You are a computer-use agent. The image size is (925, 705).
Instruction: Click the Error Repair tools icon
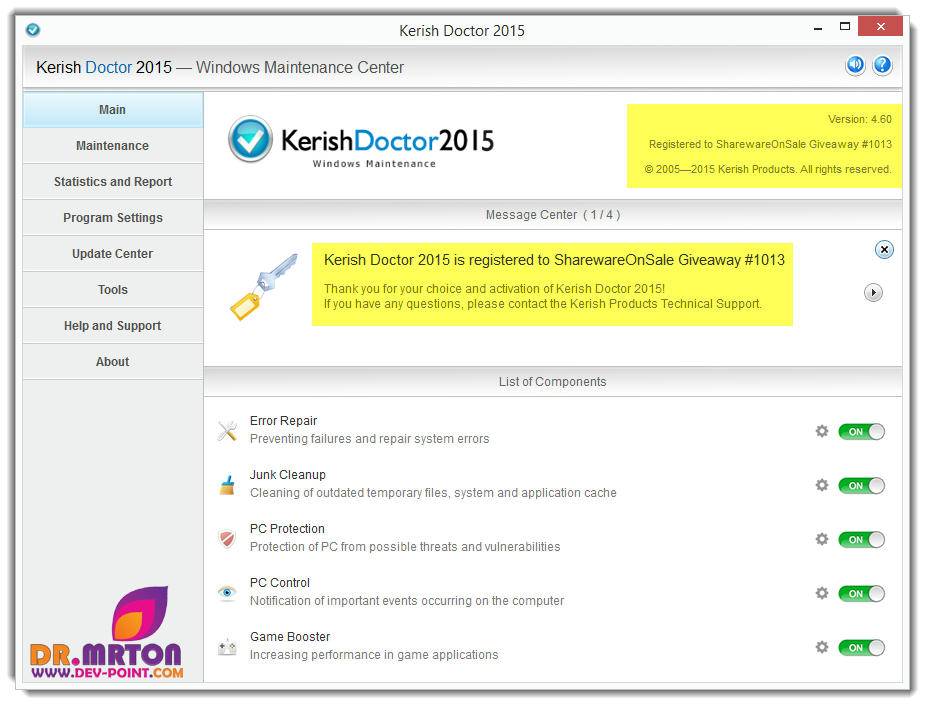(227, 431)
